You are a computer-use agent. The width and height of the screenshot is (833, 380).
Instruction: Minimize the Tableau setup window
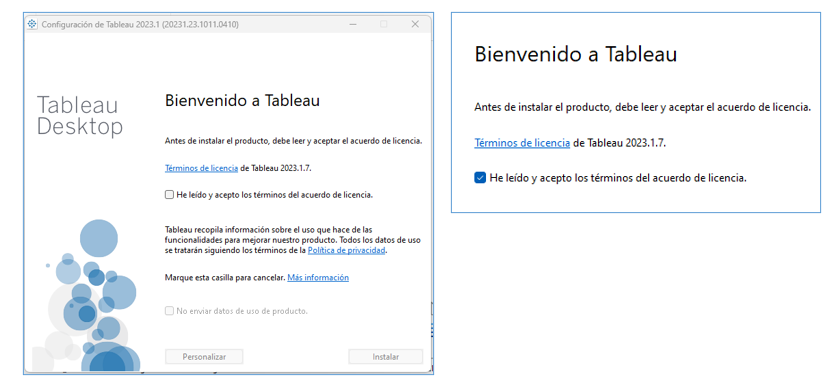pos(353,24)
